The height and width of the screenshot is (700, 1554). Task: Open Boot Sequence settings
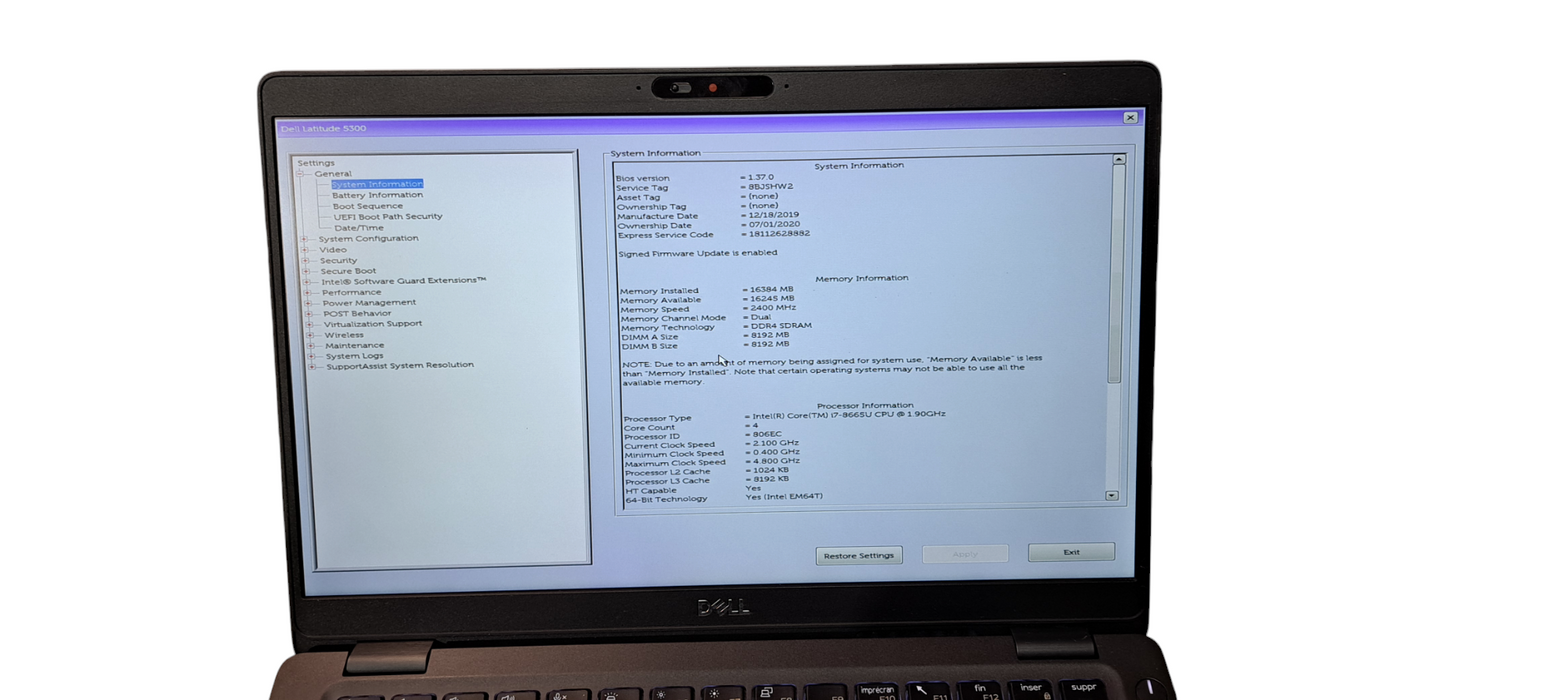[x=367, y=206]
